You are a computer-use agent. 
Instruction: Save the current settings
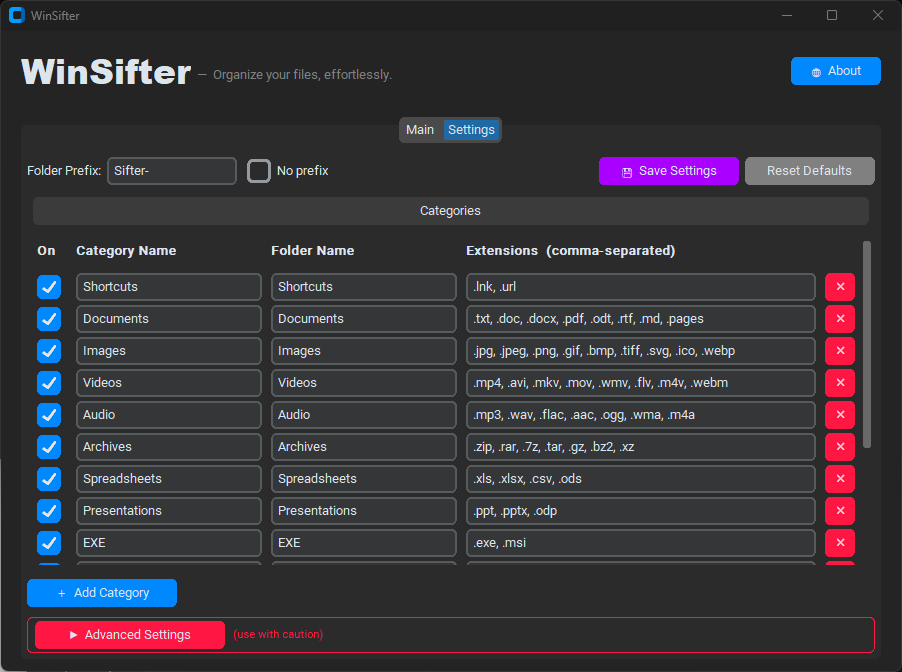point(668,171)
